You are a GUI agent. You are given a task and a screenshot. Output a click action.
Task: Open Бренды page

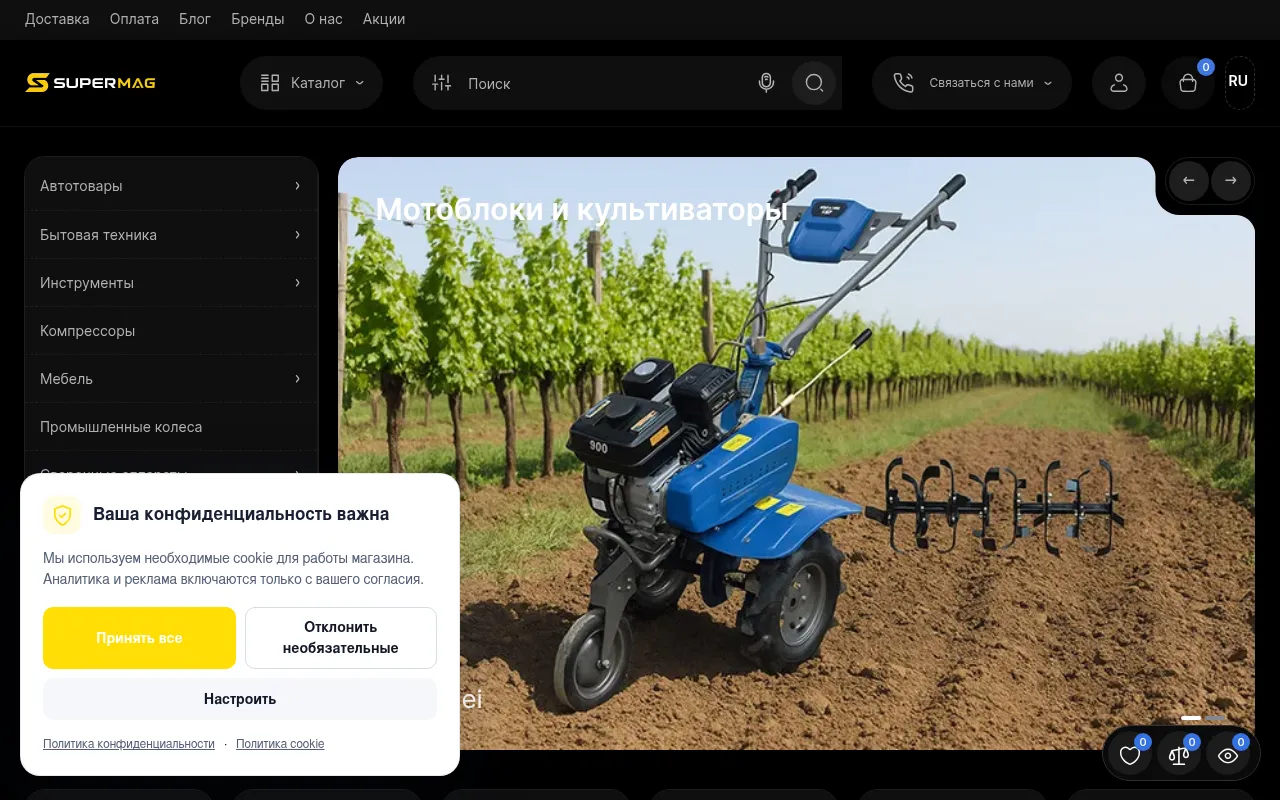click(x=258, y=19)
